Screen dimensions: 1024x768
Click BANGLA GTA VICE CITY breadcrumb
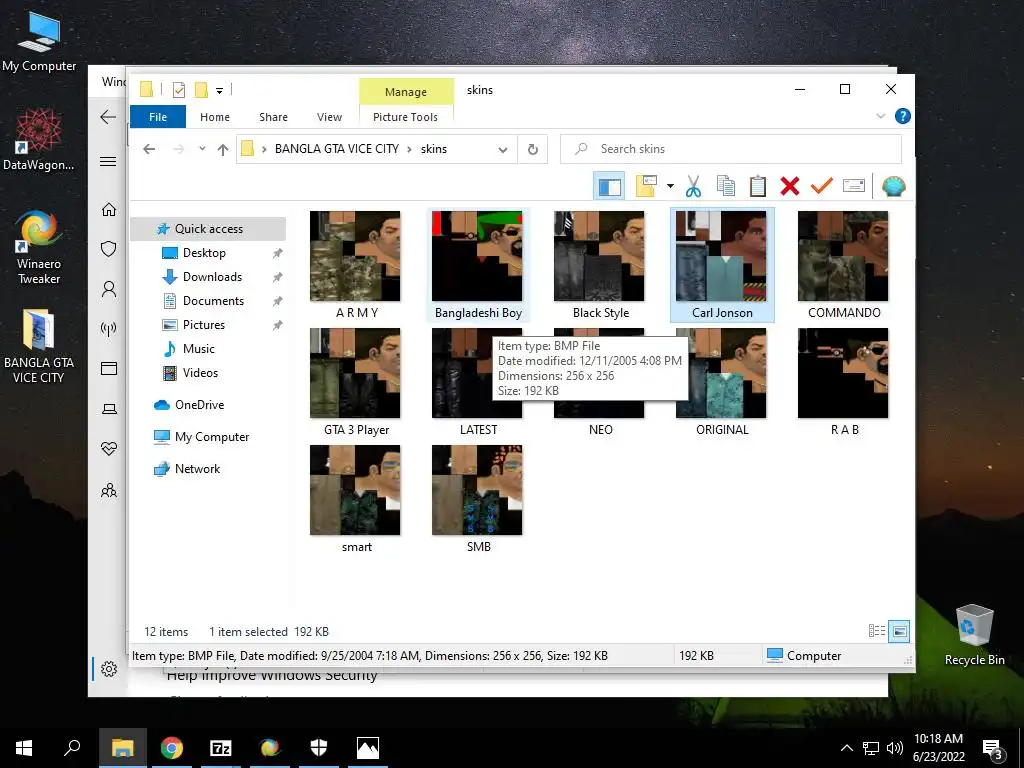[336, 149]
